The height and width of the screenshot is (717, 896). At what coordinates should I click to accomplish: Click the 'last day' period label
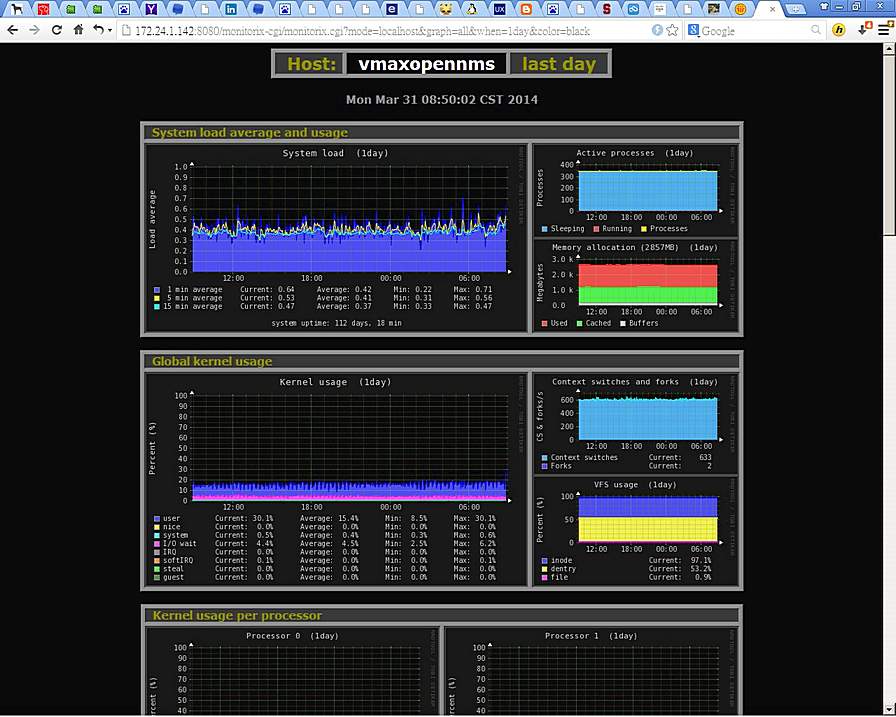(559, 63)
